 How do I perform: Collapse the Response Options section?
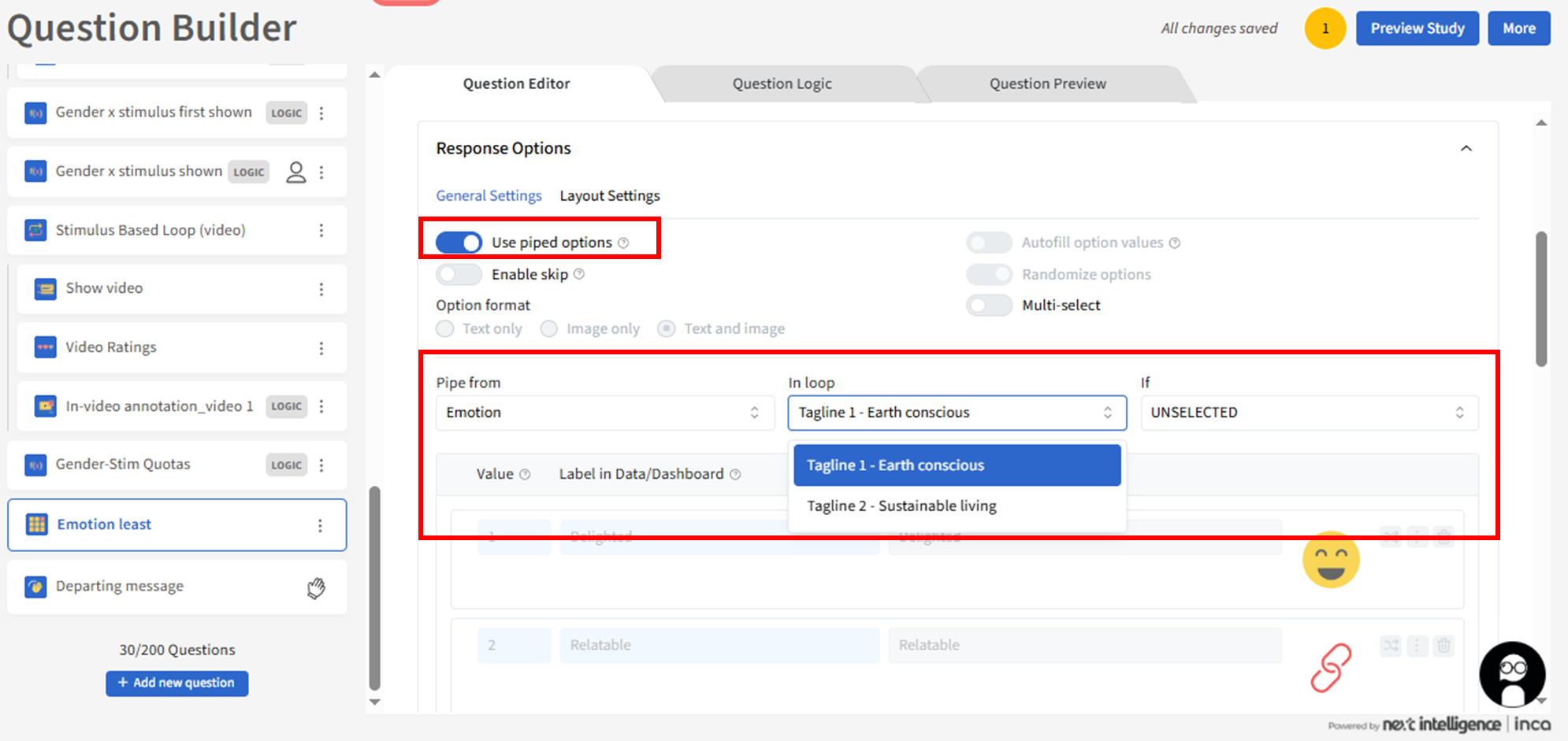pyautogui.click(x=1466, y=149)
